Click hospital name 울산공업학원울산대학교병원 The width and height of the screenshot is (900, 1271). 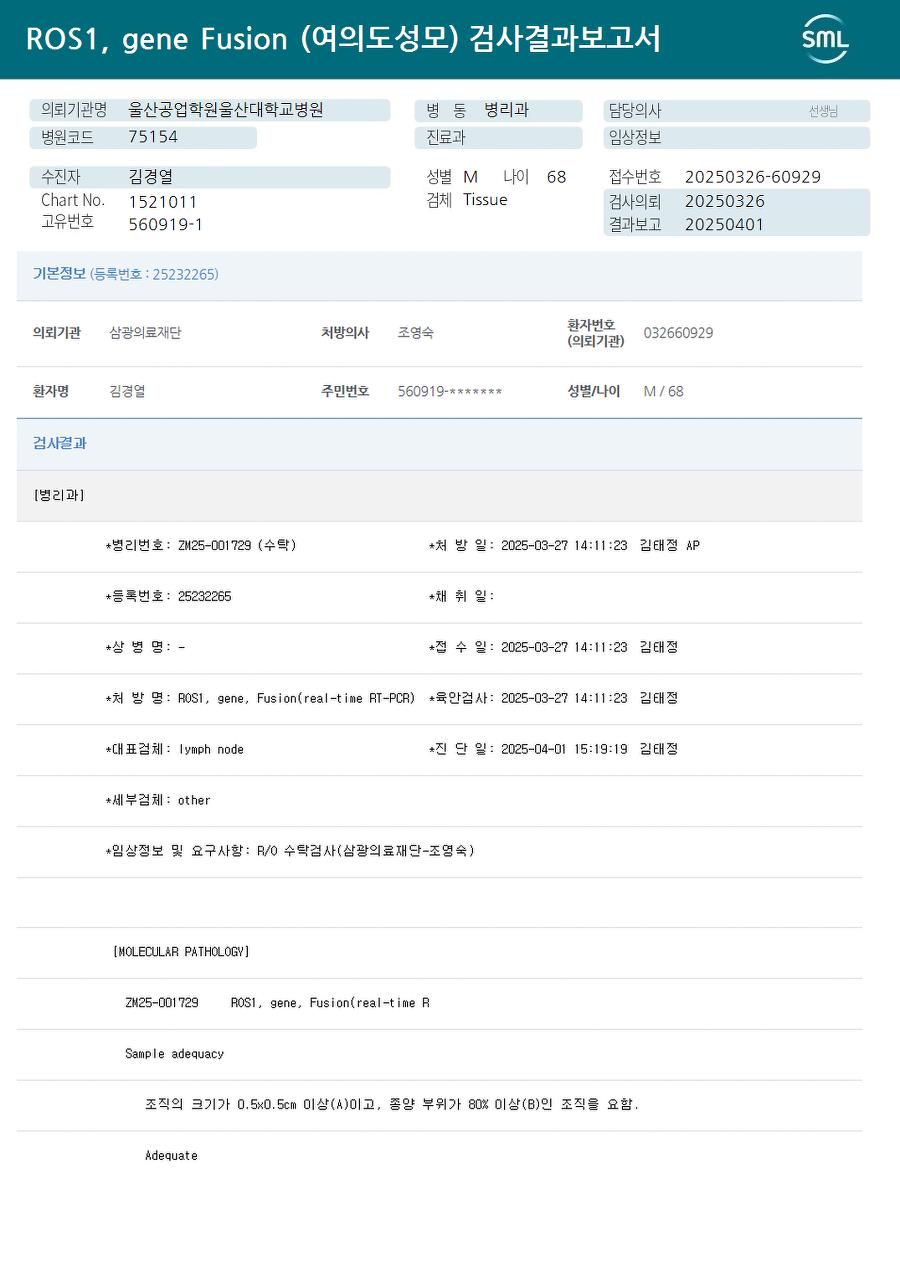click(x=226, y=110)
